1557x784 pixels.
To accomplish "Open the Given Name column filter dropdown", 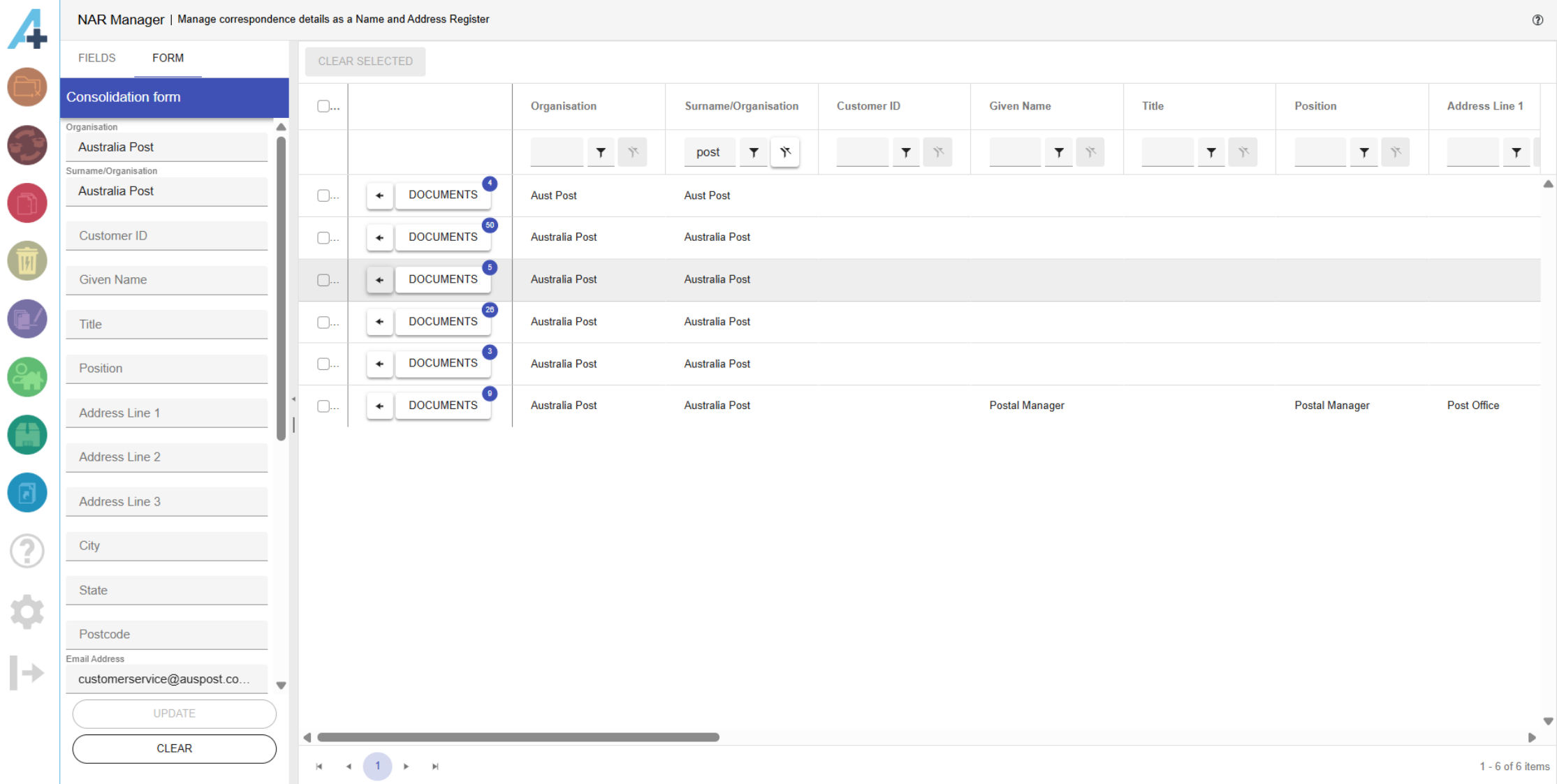I will click(1059, 152).
